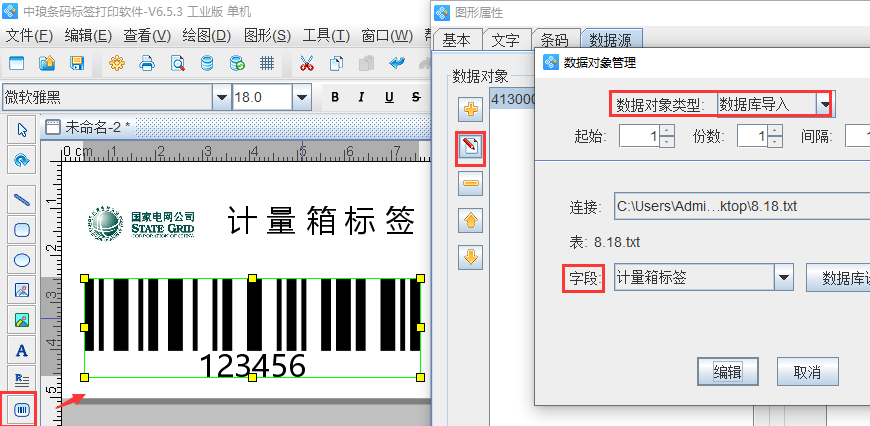Toggle italic text style
Image resolution: width=870 pixels, height=426 pixels.
tap(361, 97)
